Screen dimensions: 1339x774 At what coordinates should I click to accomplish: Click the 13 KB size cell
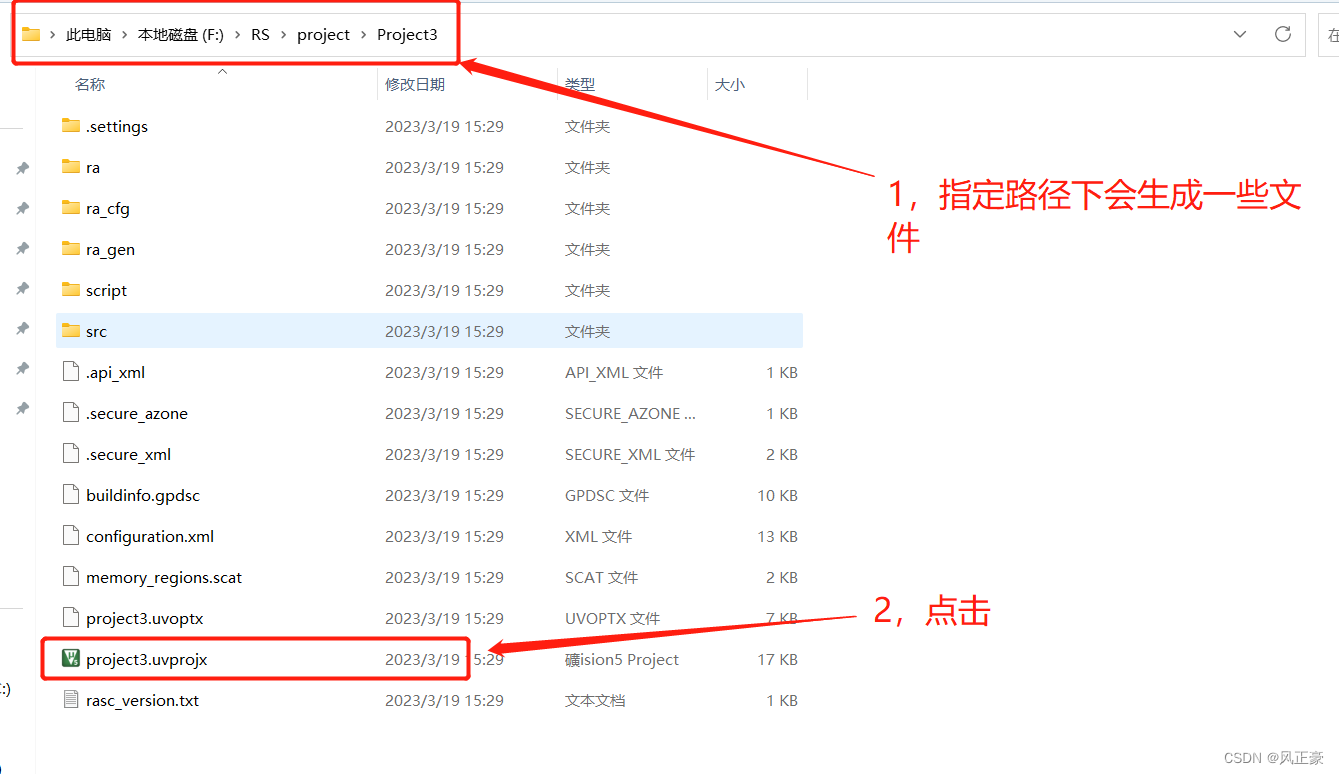pos(777,537)
